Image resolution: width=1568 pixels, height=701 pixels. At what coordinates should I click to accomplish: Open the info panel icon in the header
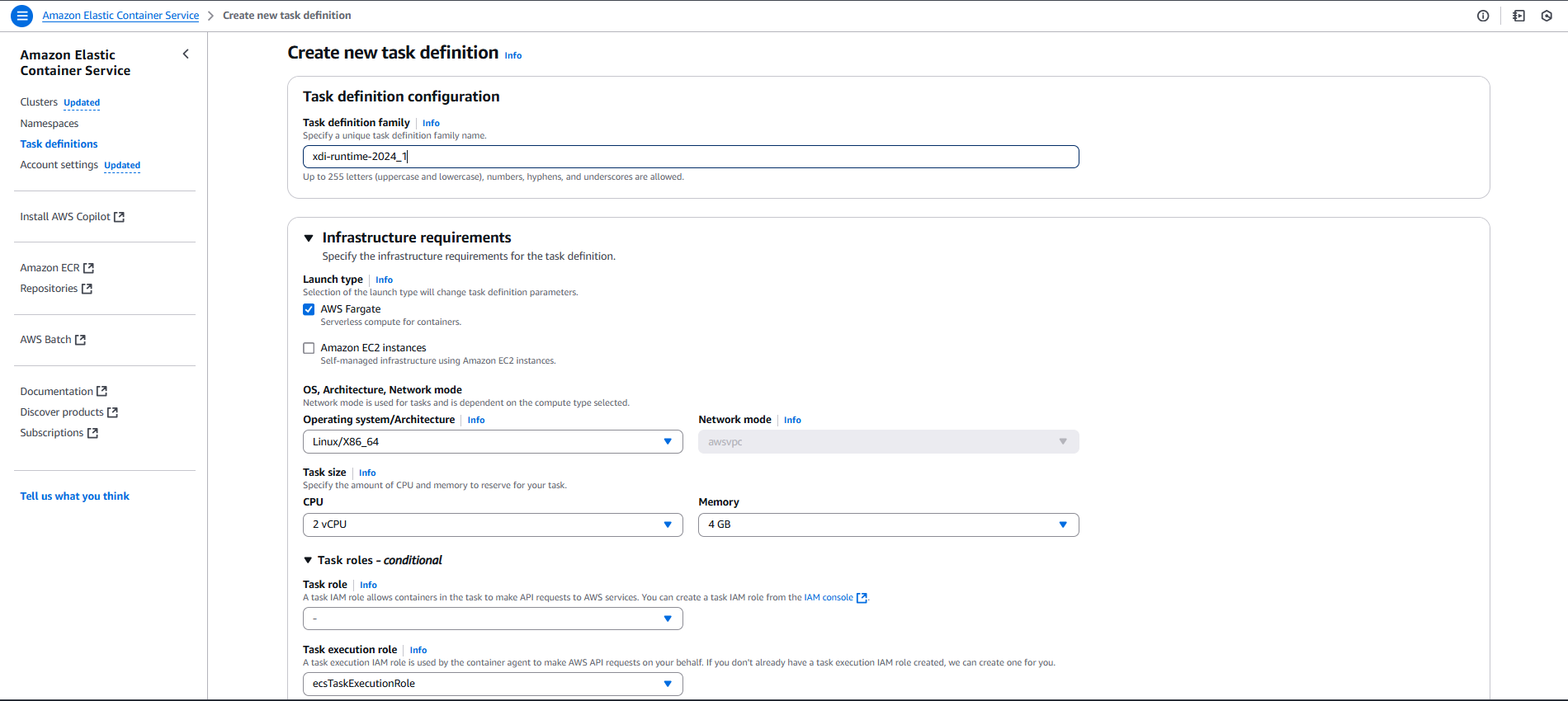[x=1483, y=16]
